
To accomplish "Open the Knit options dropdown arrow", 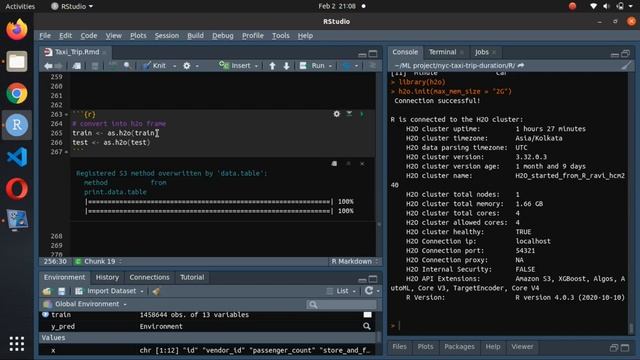I will (174, 66).
